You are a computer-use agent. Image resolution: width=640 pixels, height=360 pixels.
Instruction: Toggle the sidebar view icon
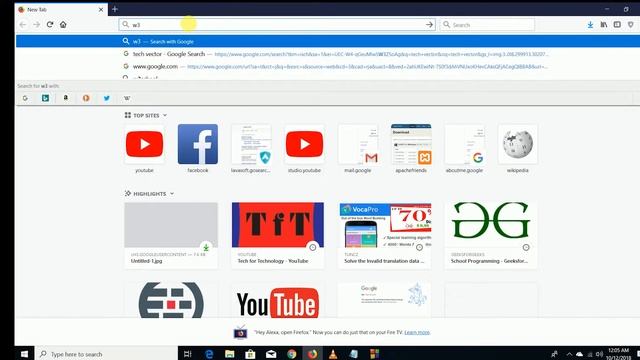[617, 25]
